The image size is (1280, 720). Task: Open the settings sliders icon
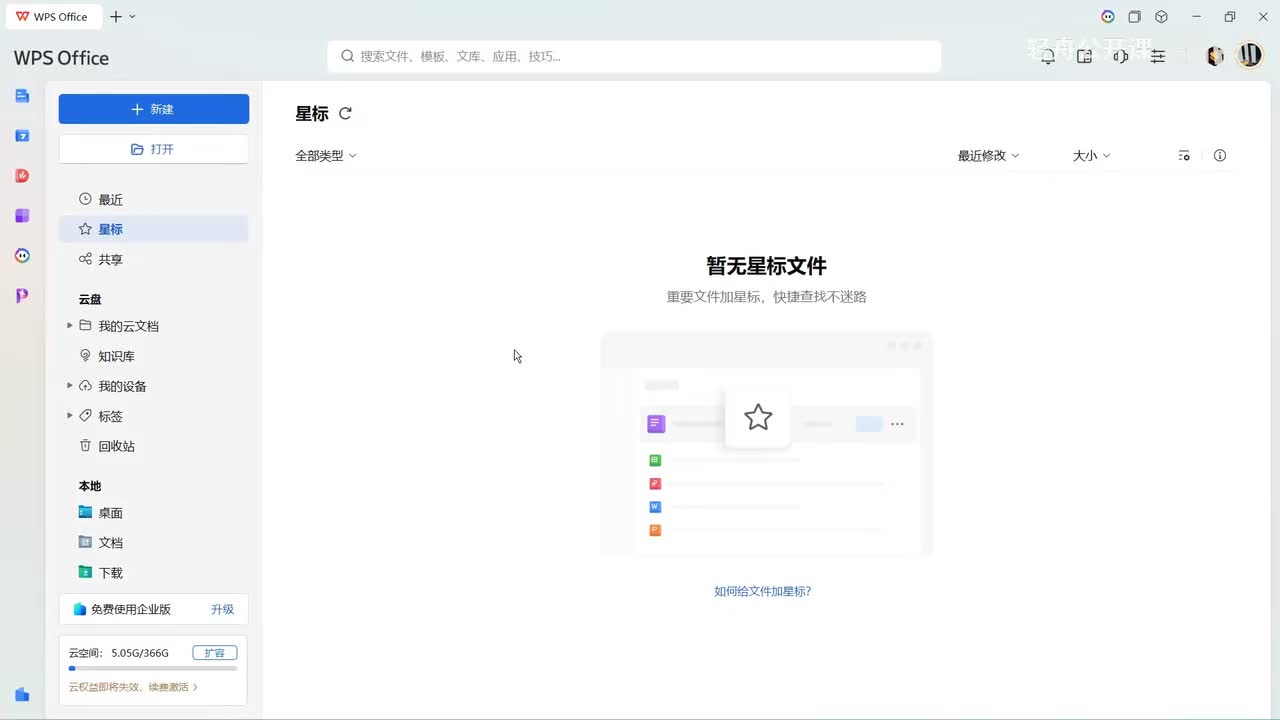[1158, 57]
